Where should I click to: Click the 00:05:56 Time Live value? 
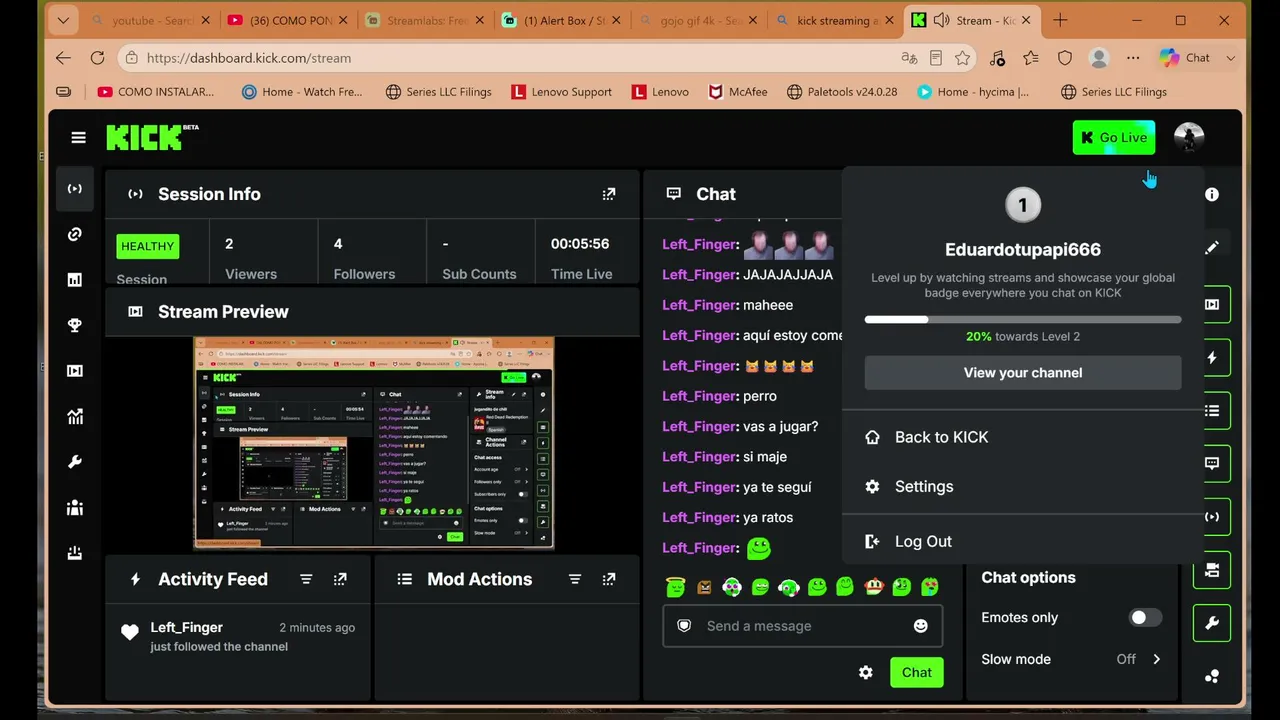click(580, 244)
